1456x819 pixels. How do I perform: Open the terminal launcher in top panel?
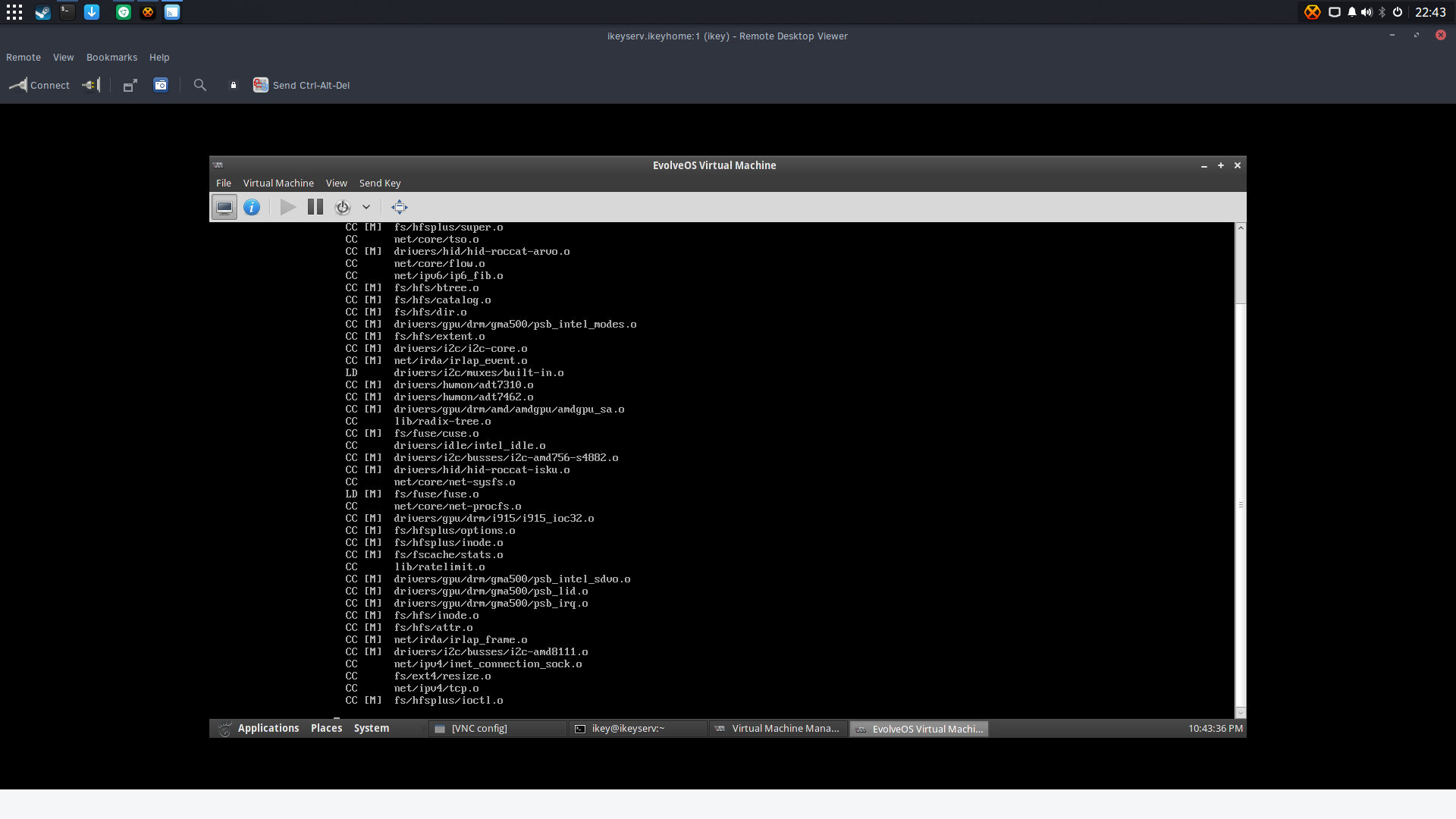pos(67,12)
